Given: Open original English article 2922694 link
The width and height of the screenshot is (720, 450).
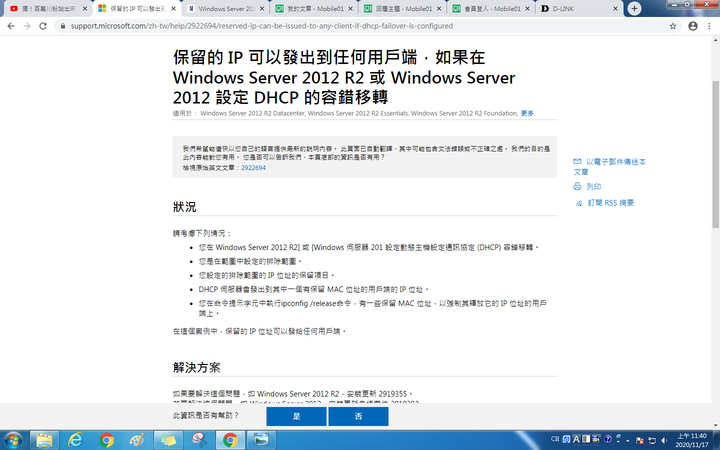Looking at the screenshot, I should click(x=253, y=168).
